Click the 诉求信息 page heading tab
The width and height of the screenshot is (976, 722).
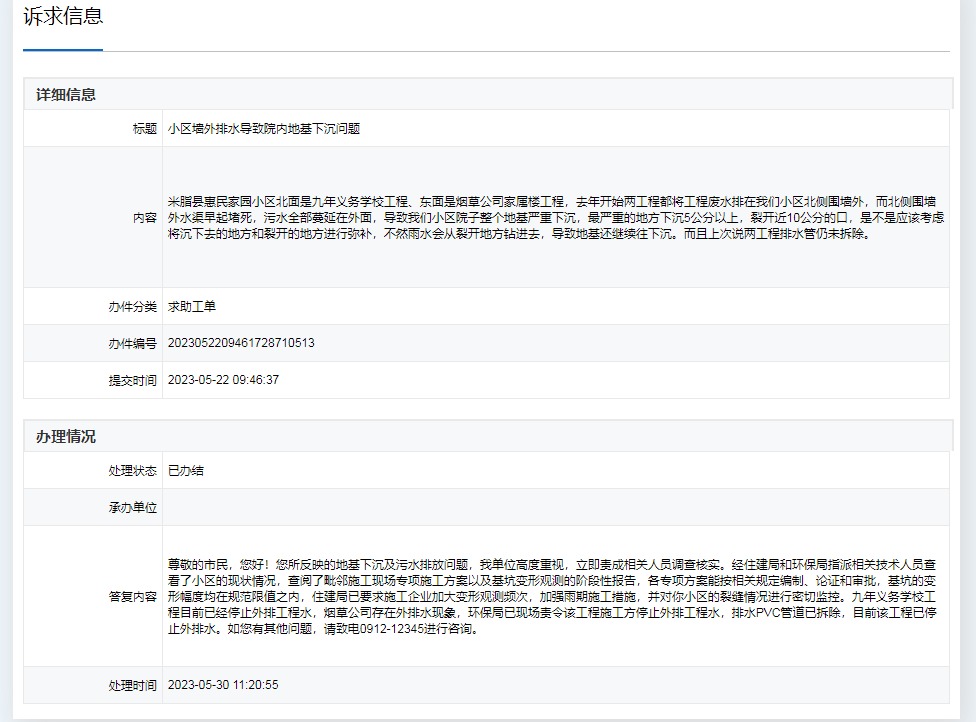tap(63, 17)
